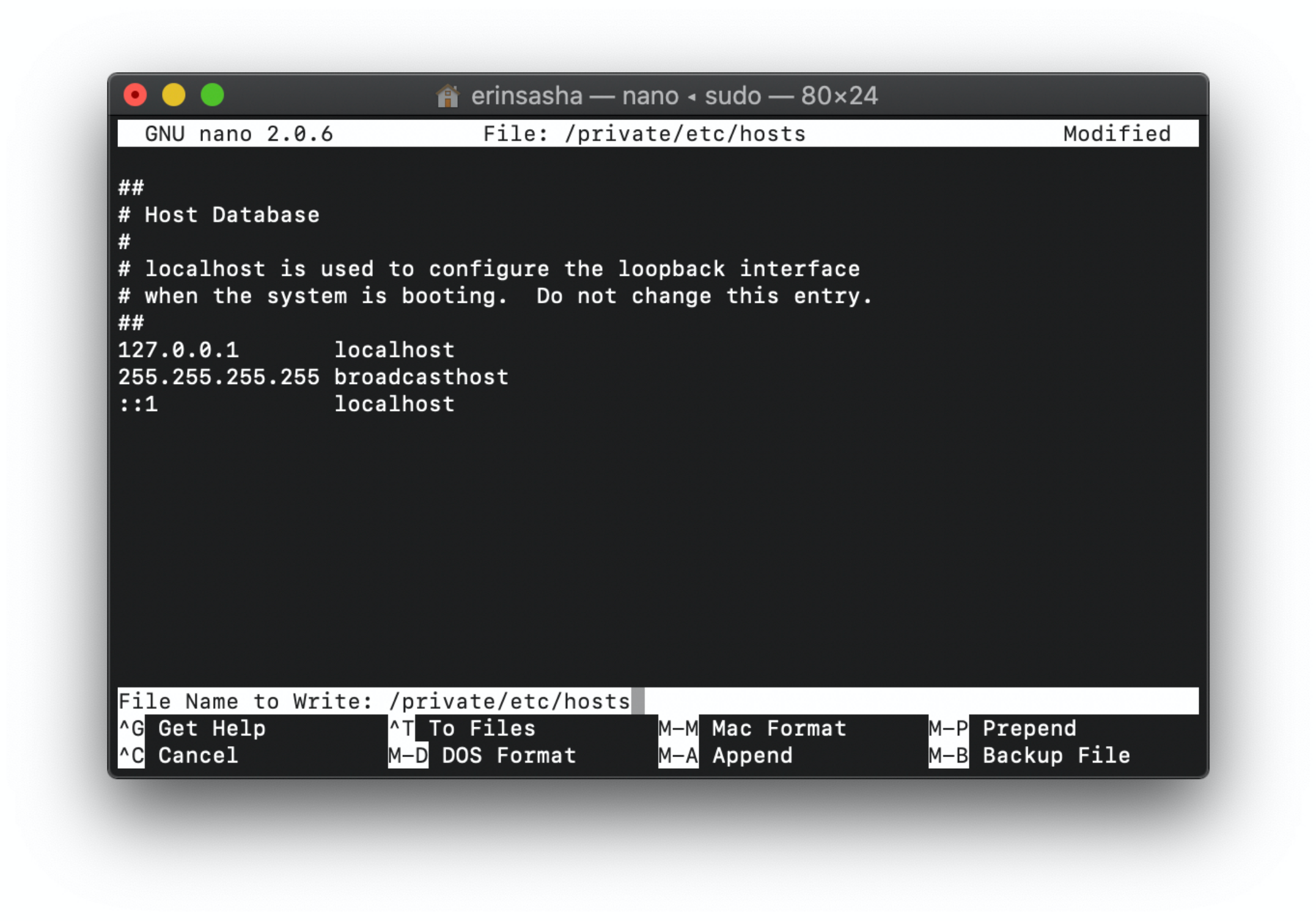The image size is (1316, 921).
Task: Click the ^G Get Help shortcut
Action: click(193, 728)
